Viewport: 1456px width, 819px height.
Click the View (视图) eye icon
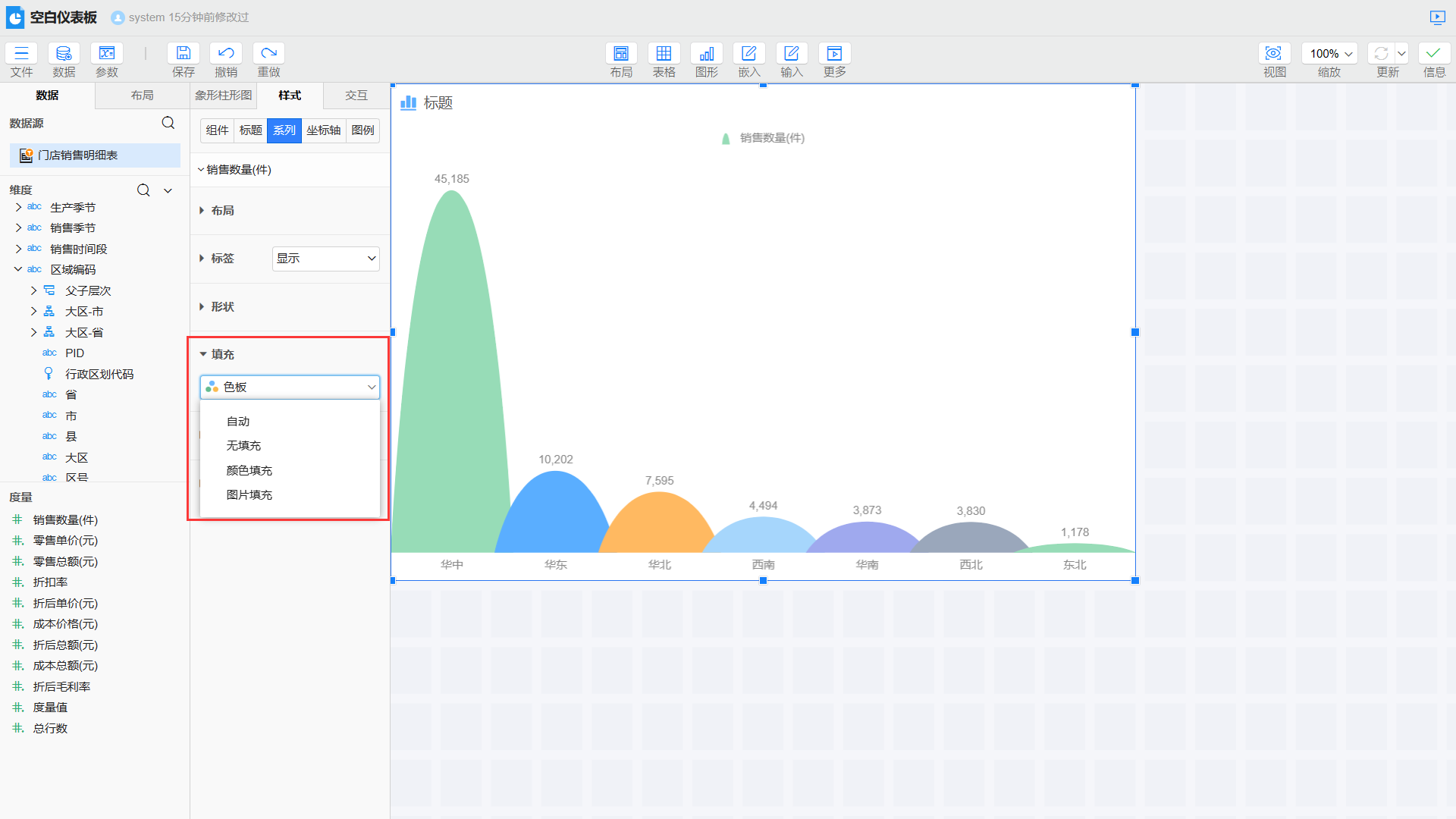click(x=1274, y=53)
